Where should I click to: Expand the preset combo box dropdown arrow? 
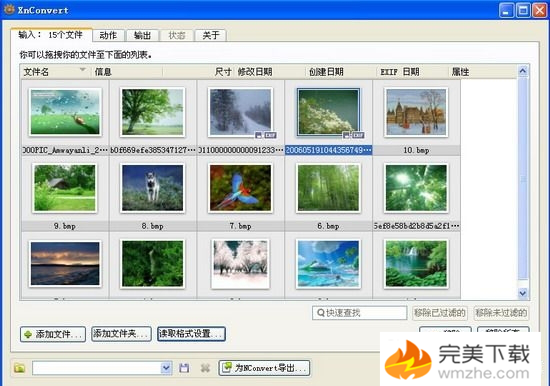(x=166, y=368)
